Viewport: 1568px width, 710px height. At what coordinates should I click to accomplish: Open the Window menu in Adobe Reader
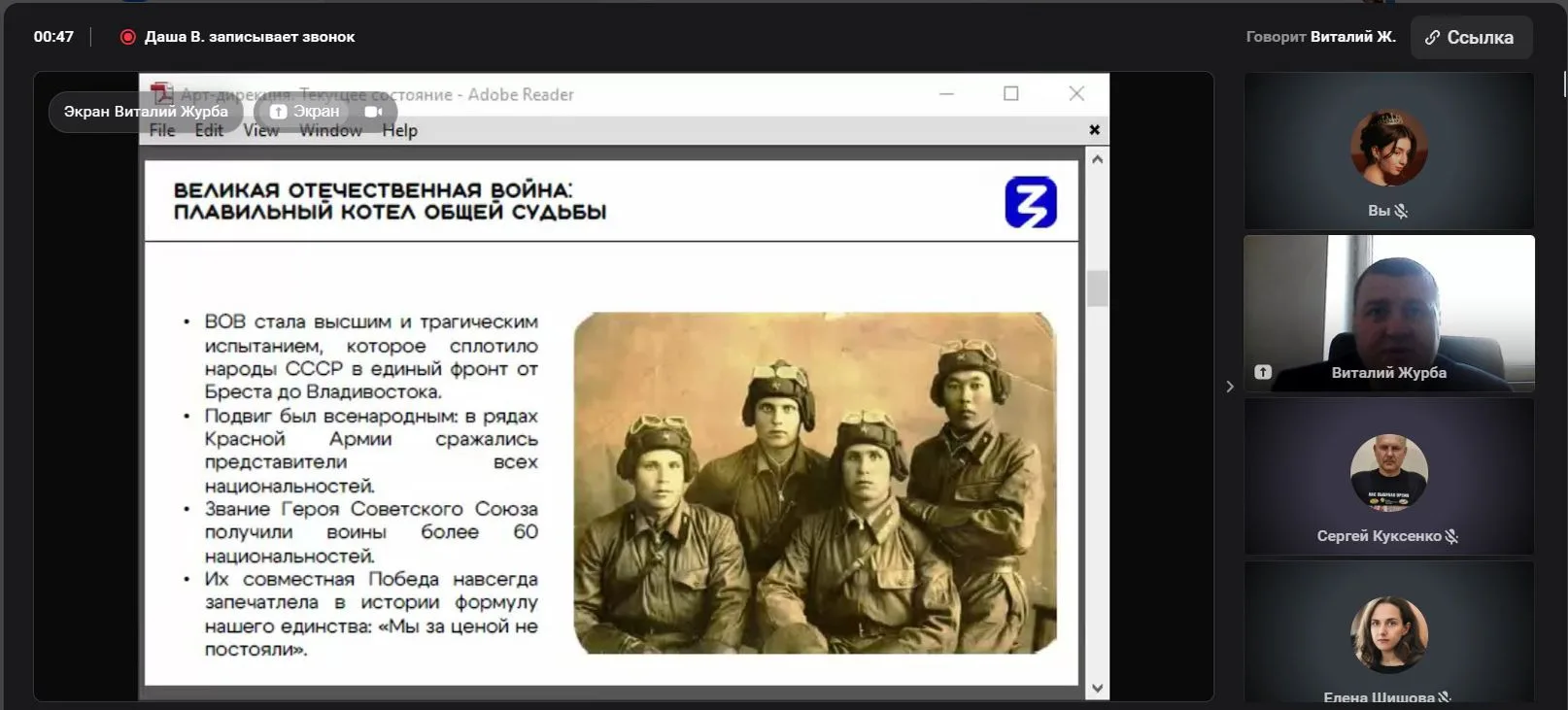point(330,130)
